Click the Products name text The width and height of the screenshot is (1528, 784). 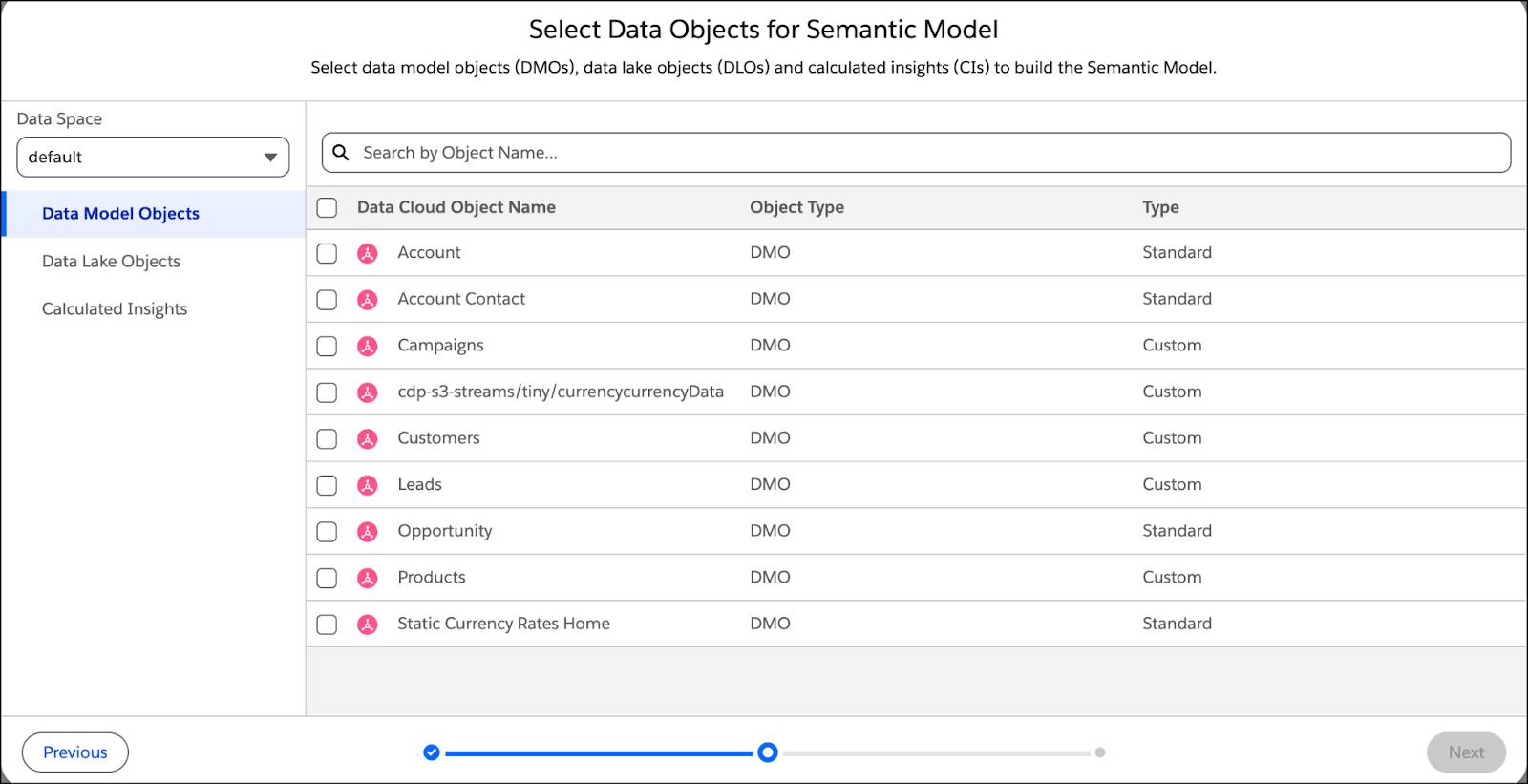coord(432,577)
